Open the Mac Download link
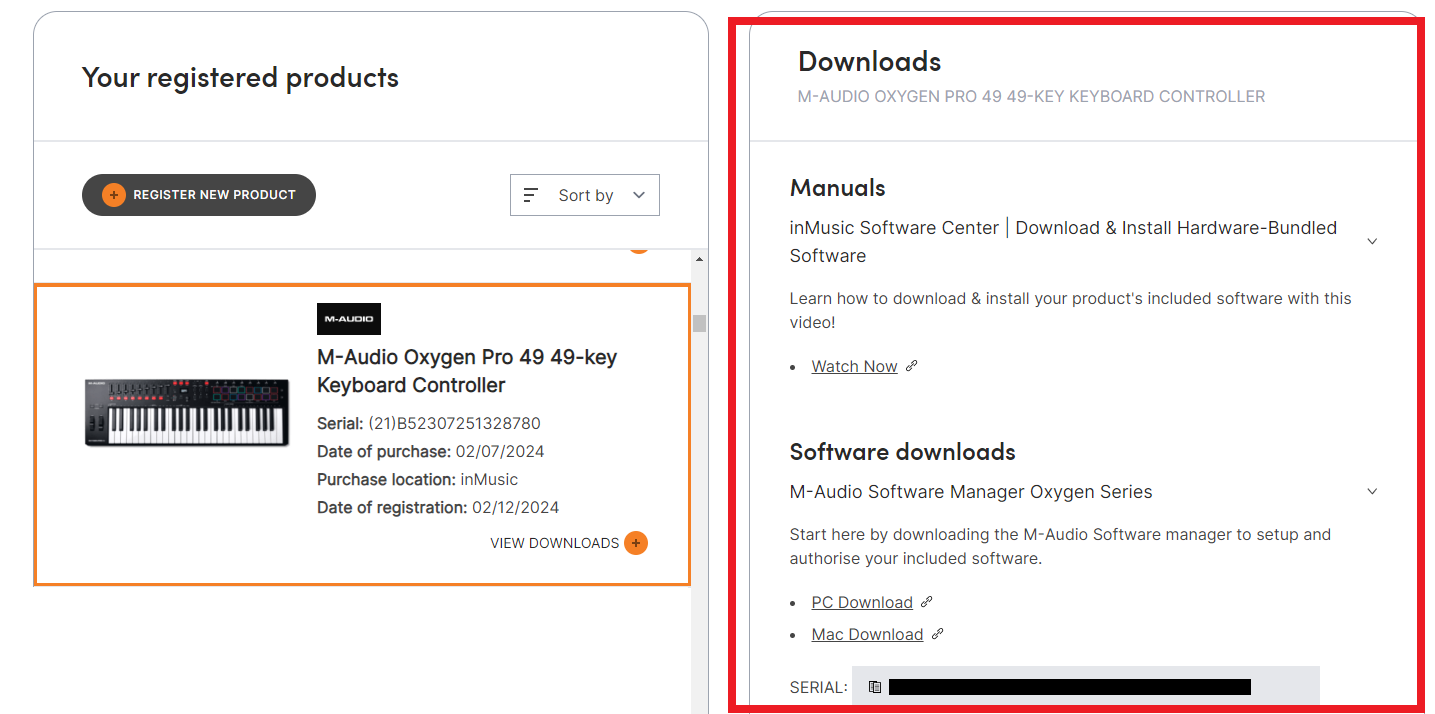1435x714 pixels. [x=867, y=634]
